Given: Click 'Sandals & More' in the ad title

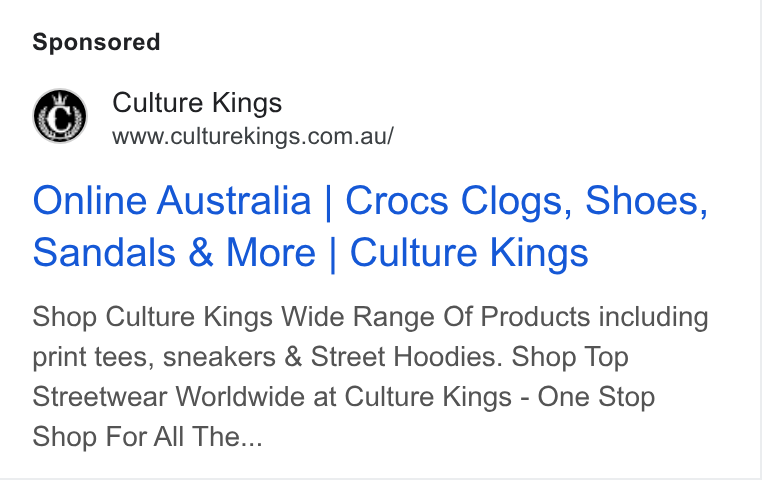Looking at the screenshot, I should coord(174,253).
